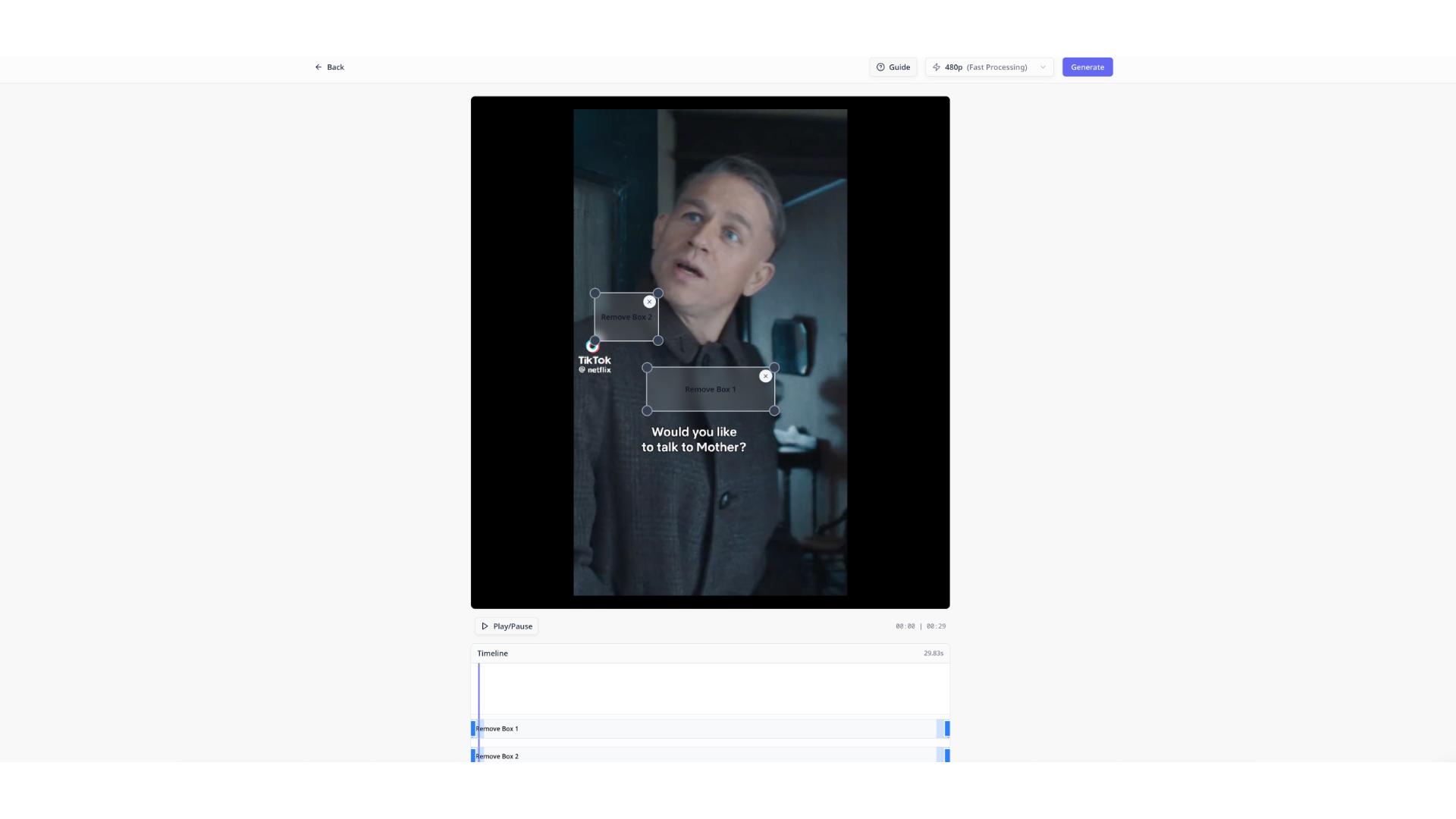Click the Play/Pause control
Image resolution: width=1456 pixels, height=819 pixels.
pos(507,626)
